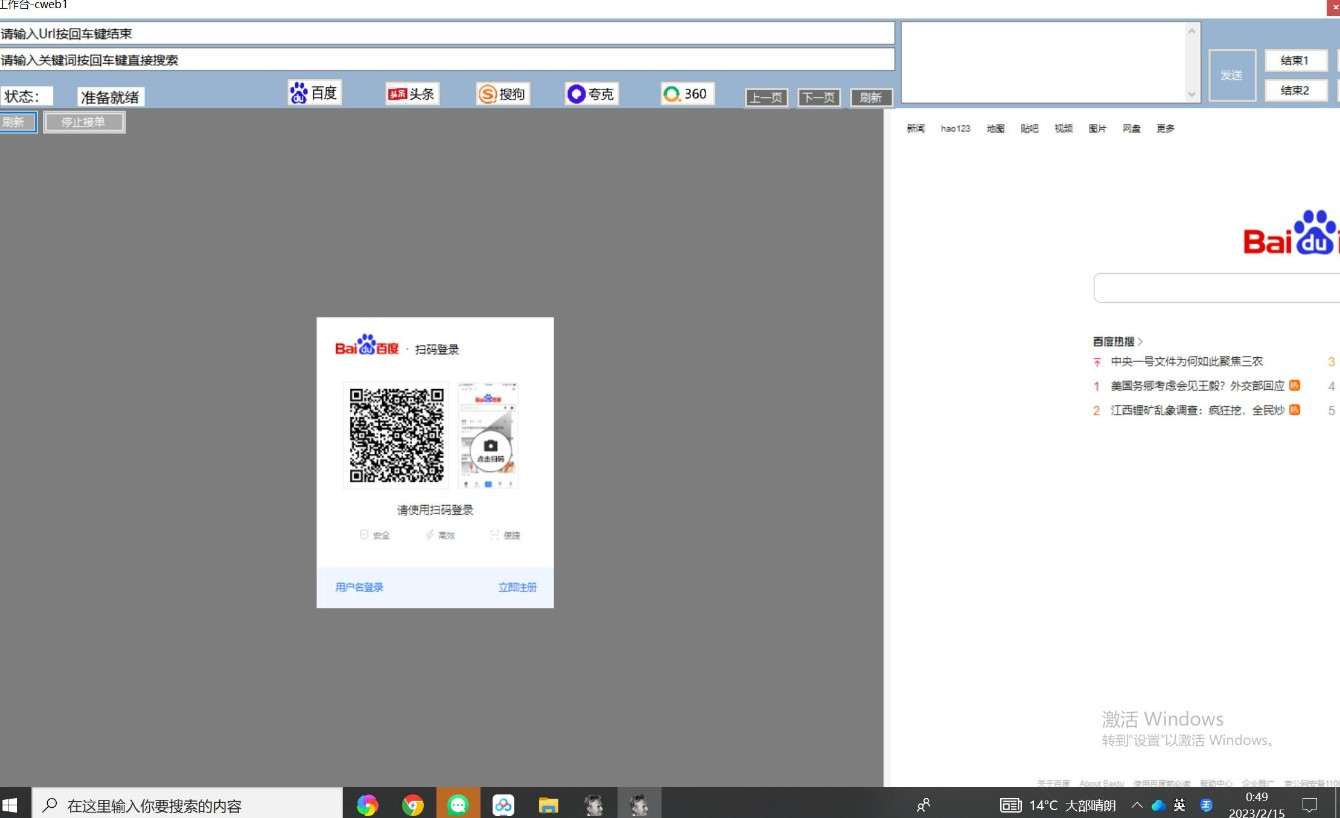Screen dimensions: 1340x818
Task: Open hot topic 江西锂矿乱象调查
Action: point(1197,410)
